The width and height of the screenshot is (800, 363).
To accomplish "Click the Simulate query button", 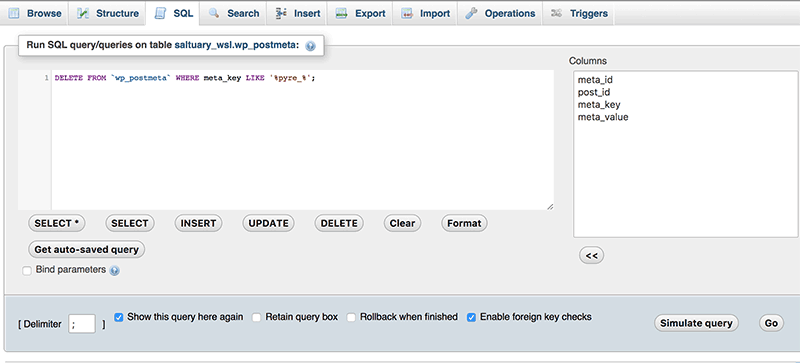I will click(696, 323).
